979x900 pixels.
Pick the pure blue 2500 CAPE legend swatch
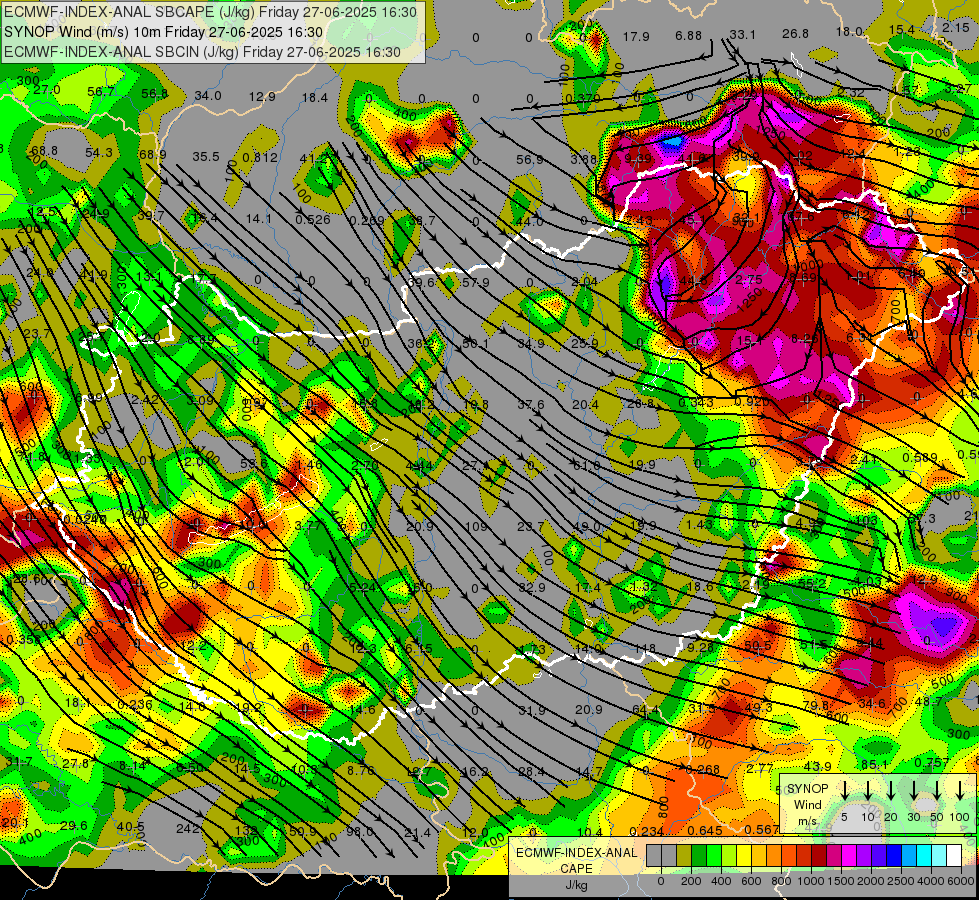coord(895,855)
